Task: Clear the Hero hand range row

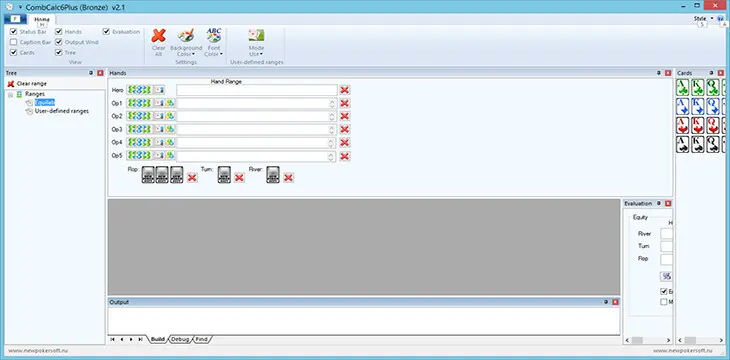Action: click(345, 90)
